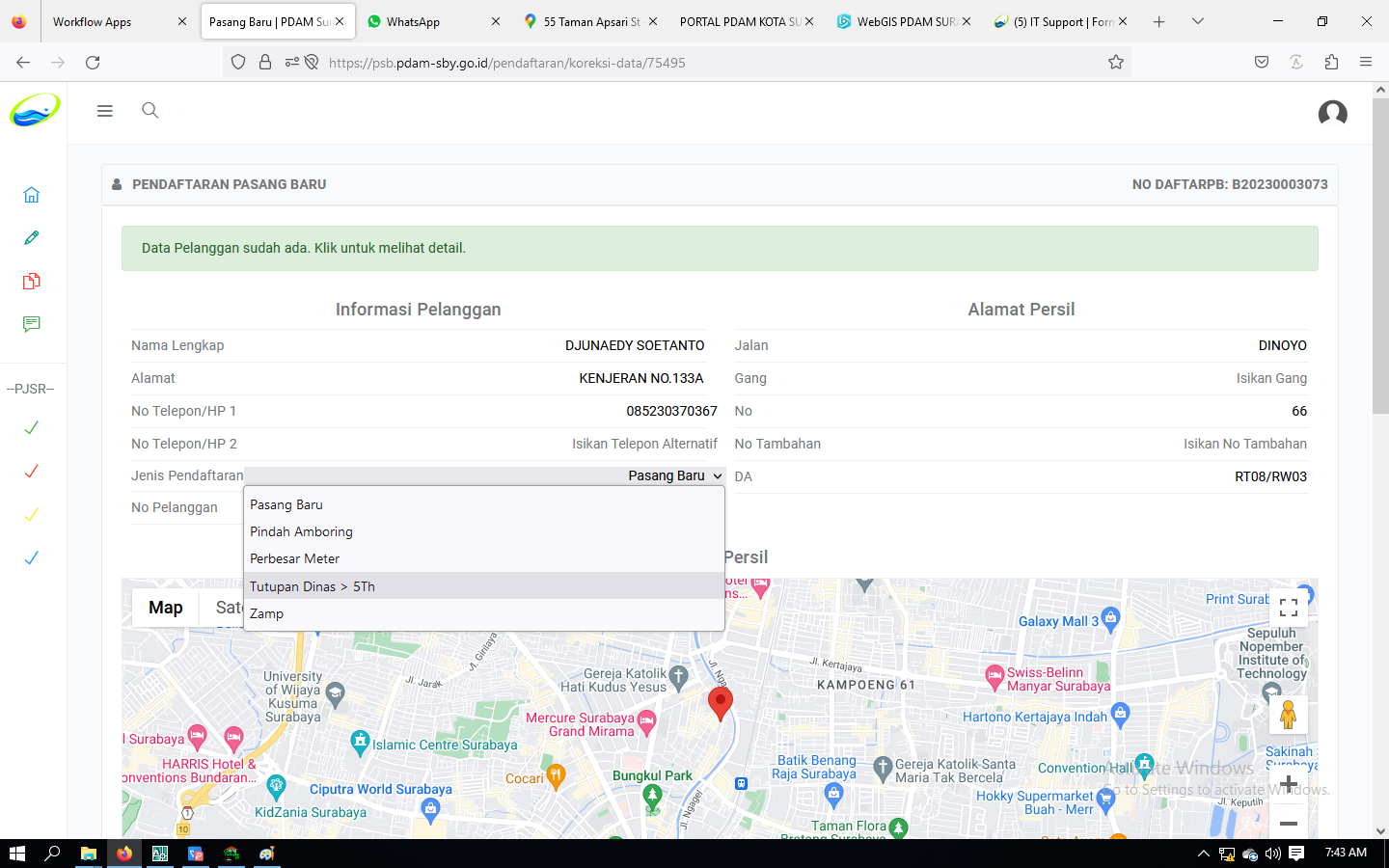Select Pindah Amboring option
The image size is (1389, 868).
484,531
